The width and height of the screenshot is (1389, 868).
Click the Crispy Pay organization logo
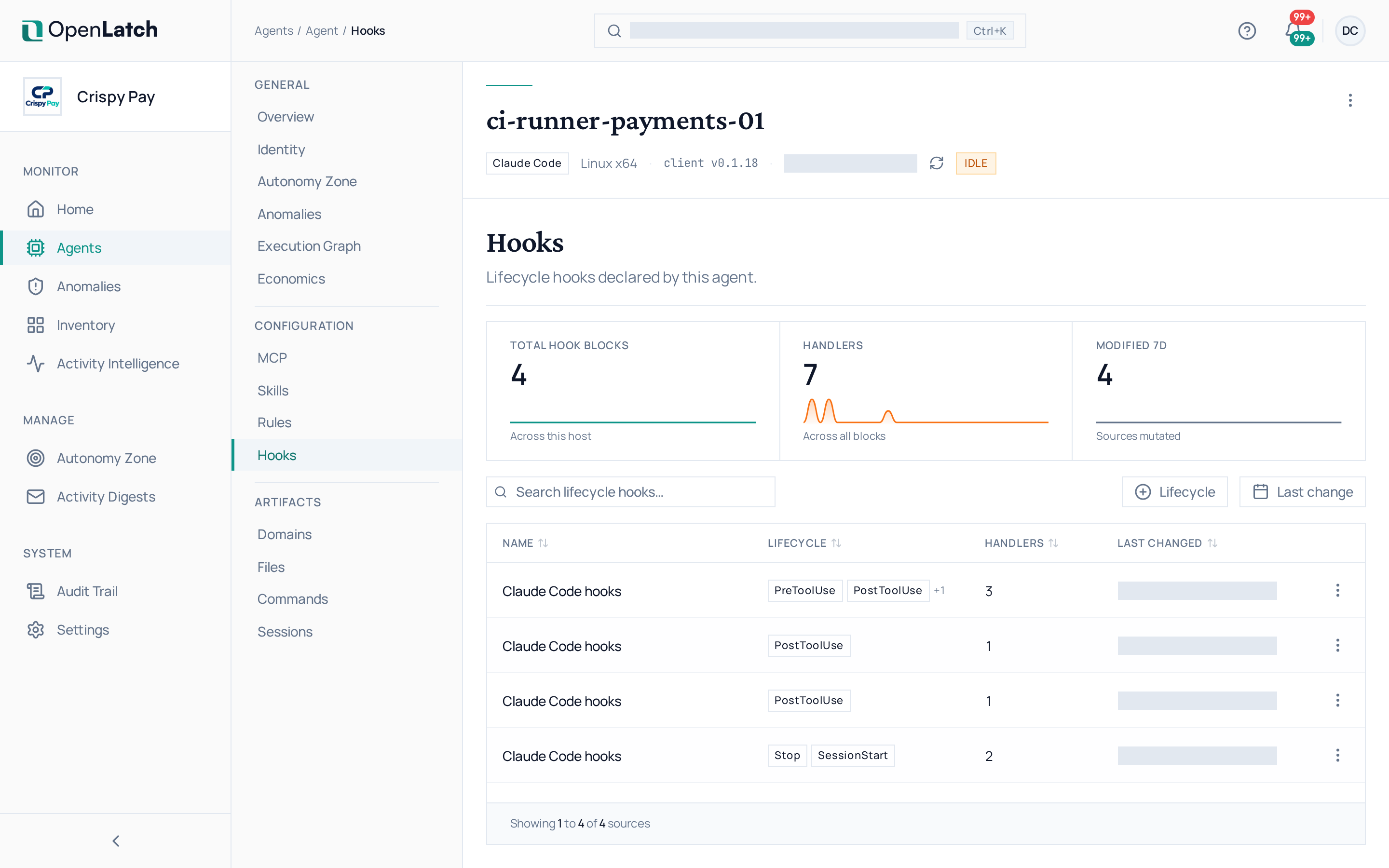coord(42,96)
